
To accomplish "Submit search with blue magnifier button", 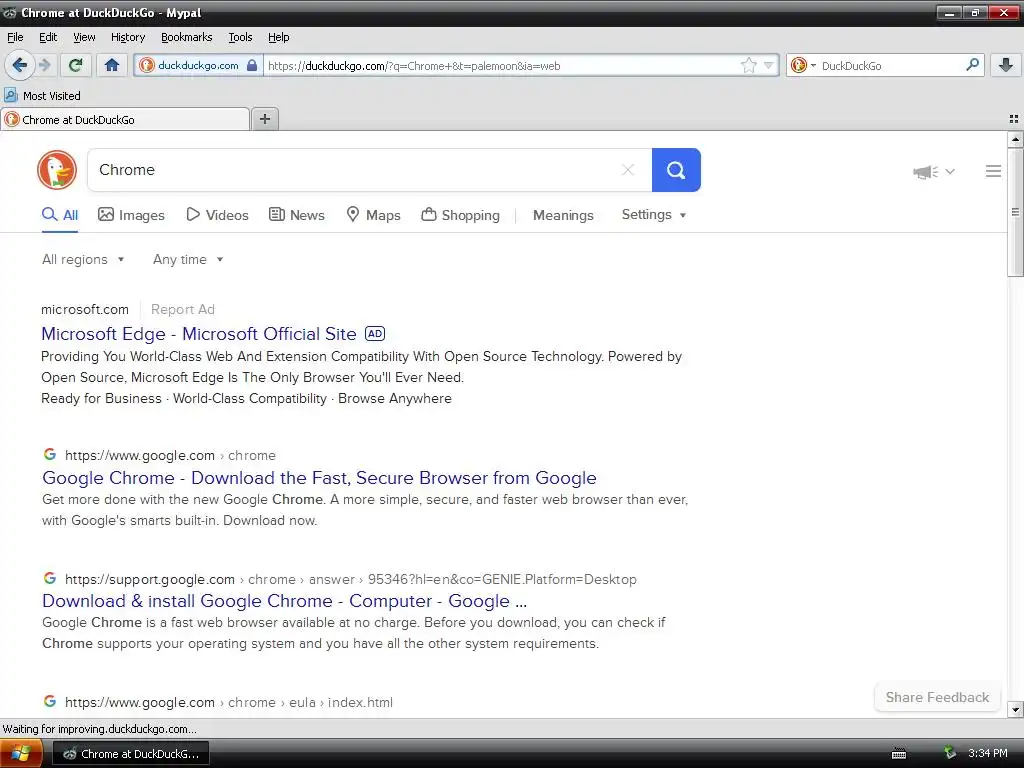I will pyautogui.click(x=676, y=170).
